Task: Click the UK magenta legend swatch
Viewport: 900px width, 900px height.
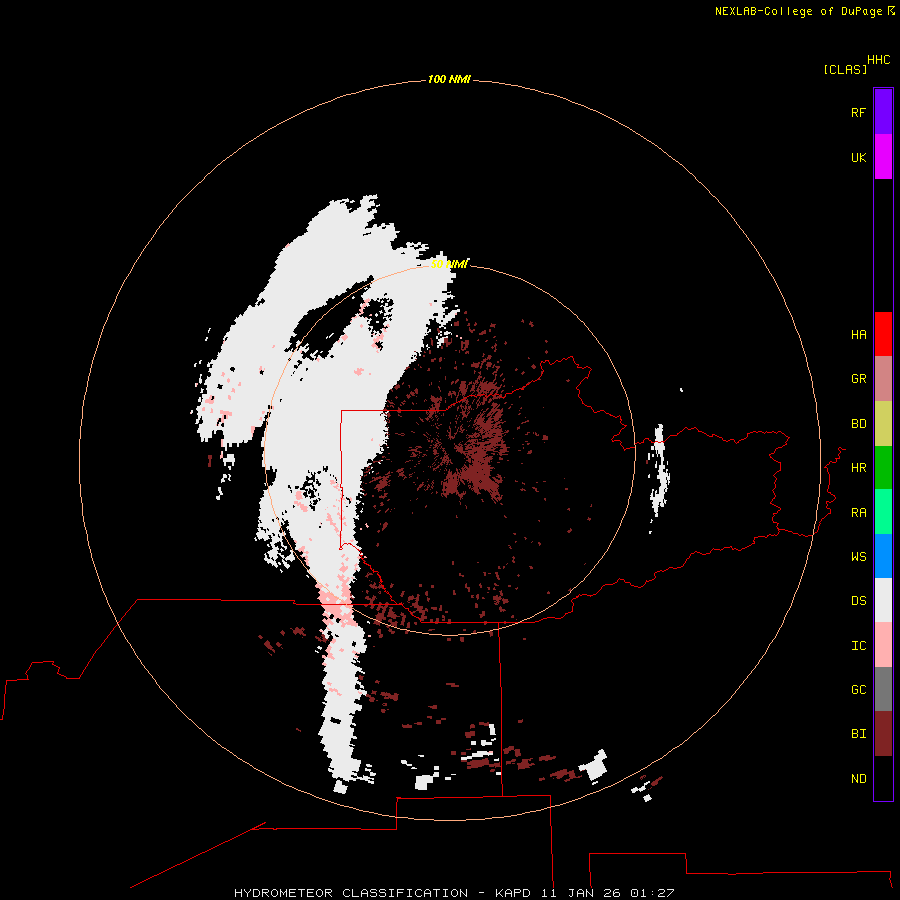Action: pyautogui.click(x=883, y=157)
